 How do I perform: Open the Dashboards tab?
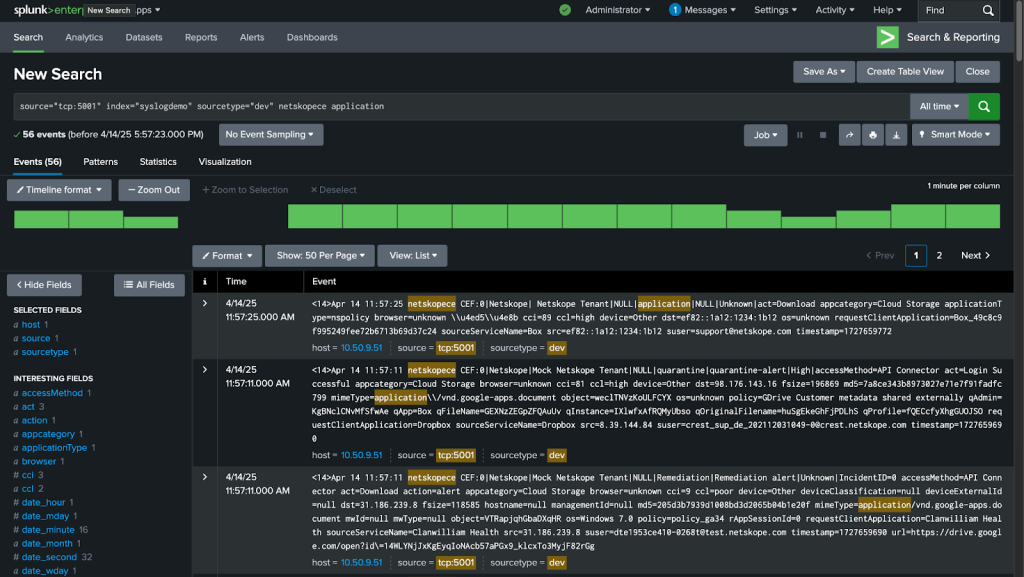(312, 37)
